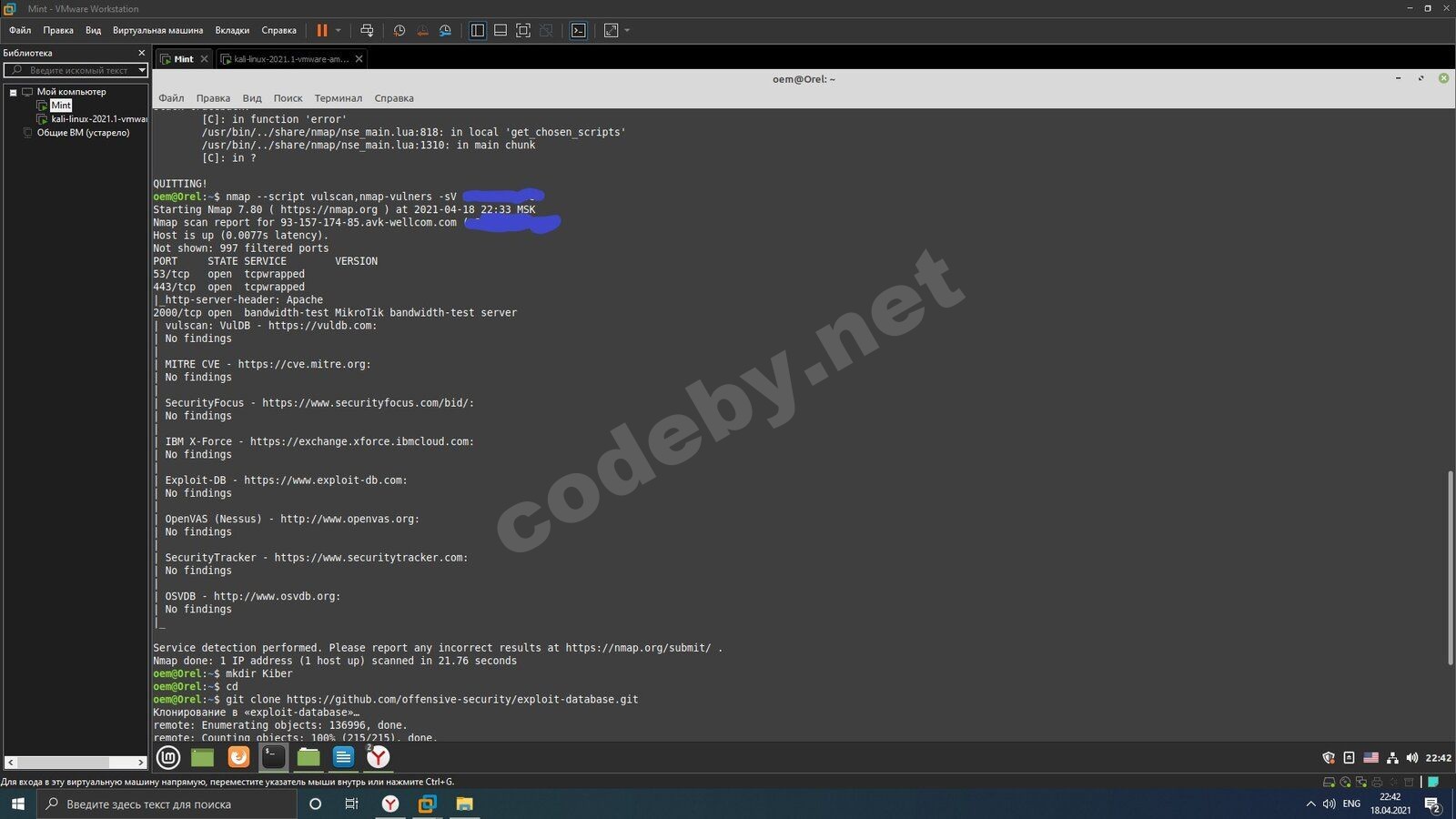Select Mint in the library tree
1456x819 pixels.
(61, 106)
